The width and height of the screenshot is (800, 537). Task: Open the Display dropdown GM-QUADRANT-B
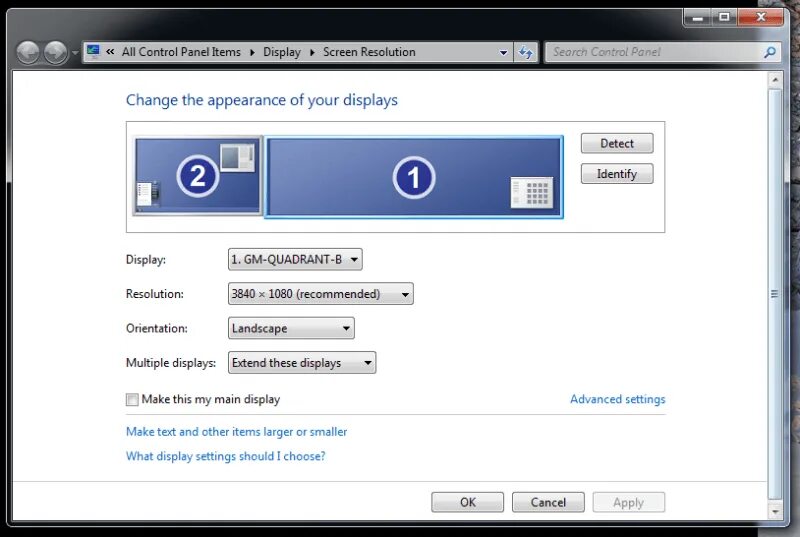tap(295, 259)
